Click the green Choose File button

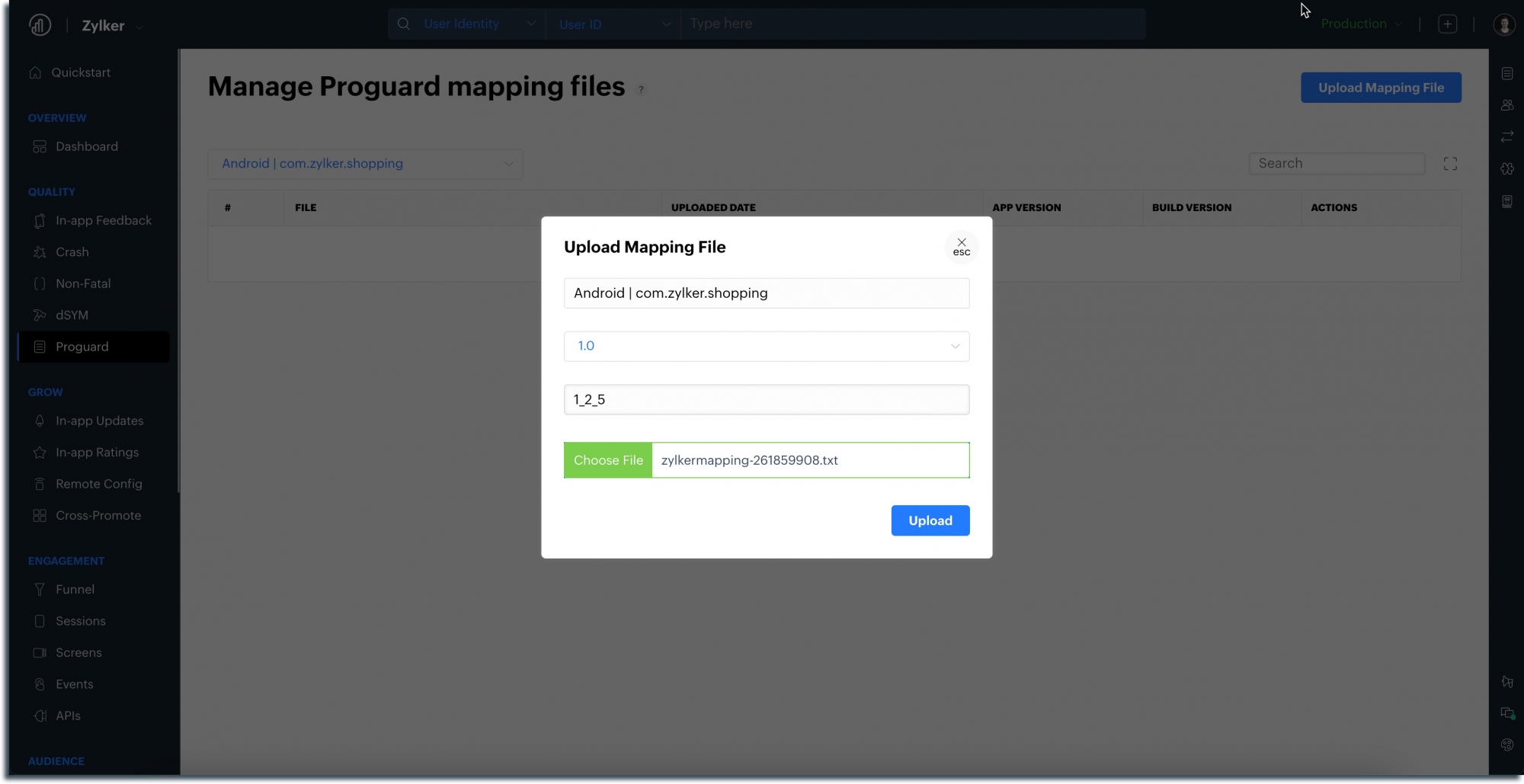pyautogui.click(x=608, y=460)
